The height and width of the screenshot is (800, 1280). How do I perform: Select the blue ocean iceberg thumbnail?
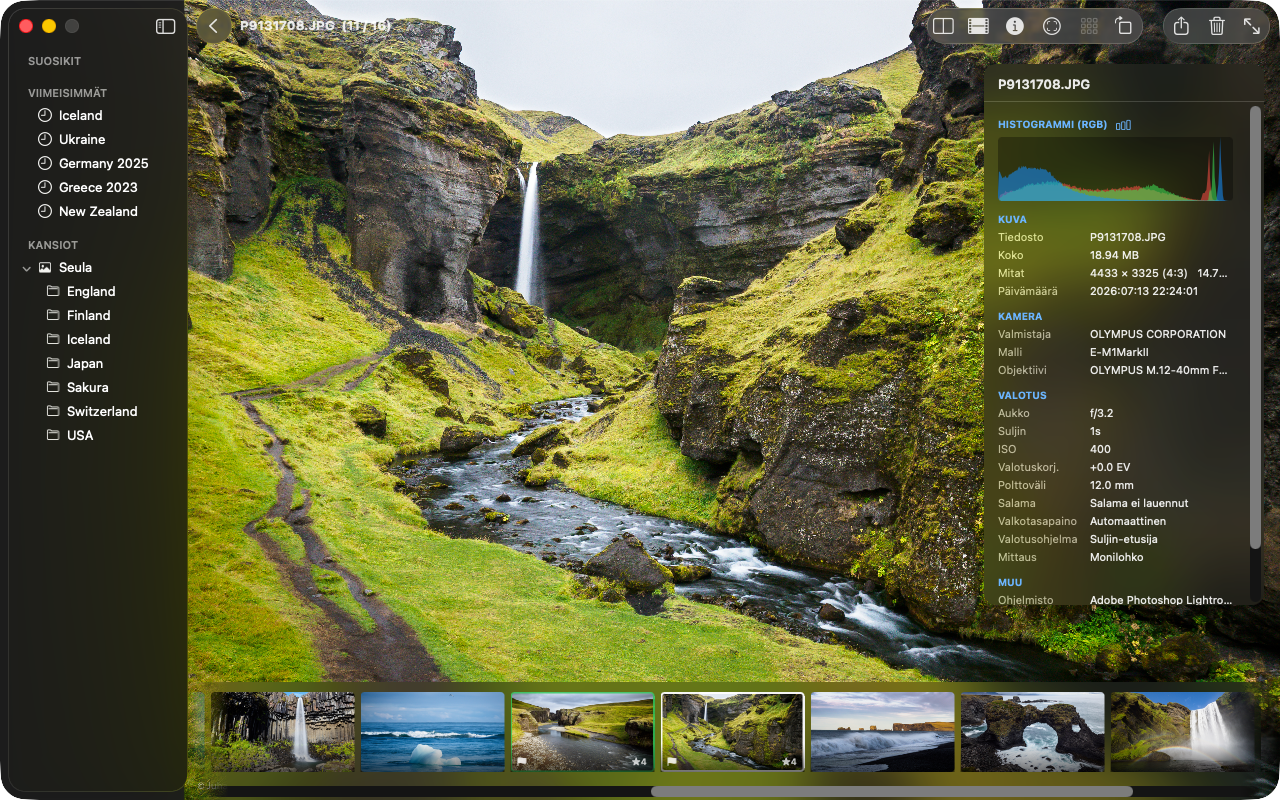[x=433, y=732]
